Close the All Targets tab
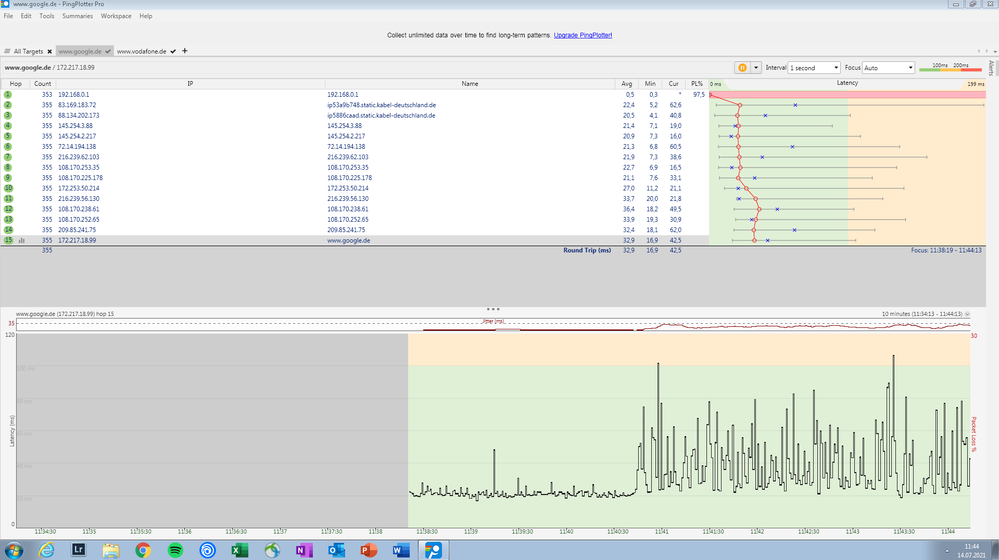Viewport: 999px width, 560px height. pyautogui.click(x=50, y=52)
